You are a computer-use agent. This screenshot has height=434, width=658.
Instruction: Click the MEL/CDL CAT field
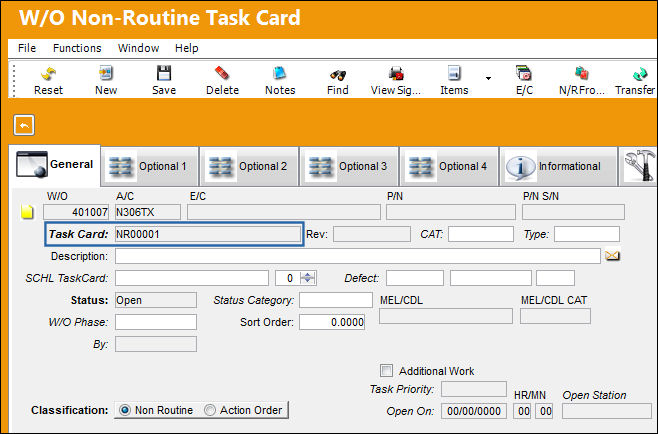click(x=555, y=316)
